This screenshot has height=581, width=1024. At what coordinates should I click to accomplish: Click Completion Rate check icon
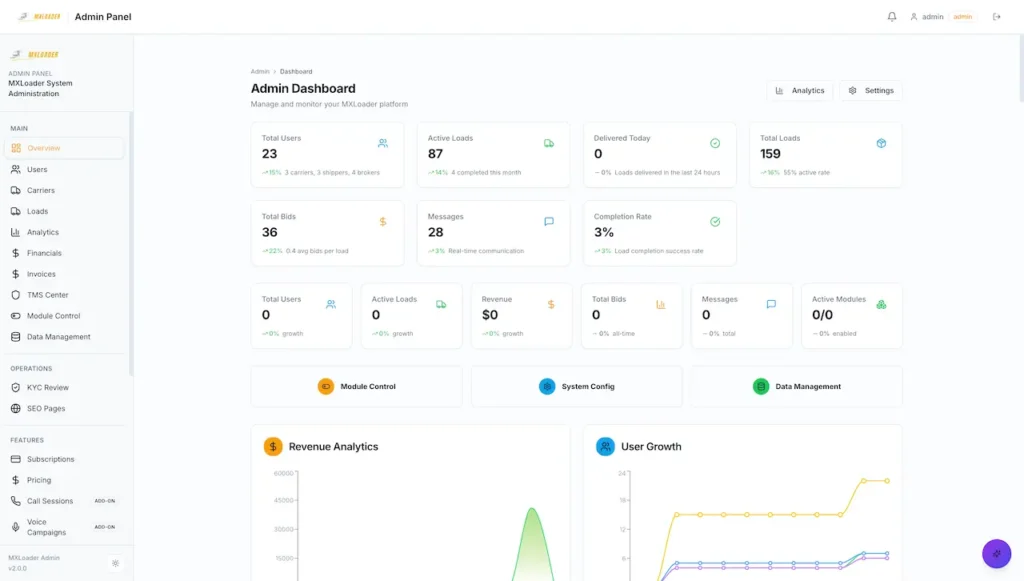[715, 221]
